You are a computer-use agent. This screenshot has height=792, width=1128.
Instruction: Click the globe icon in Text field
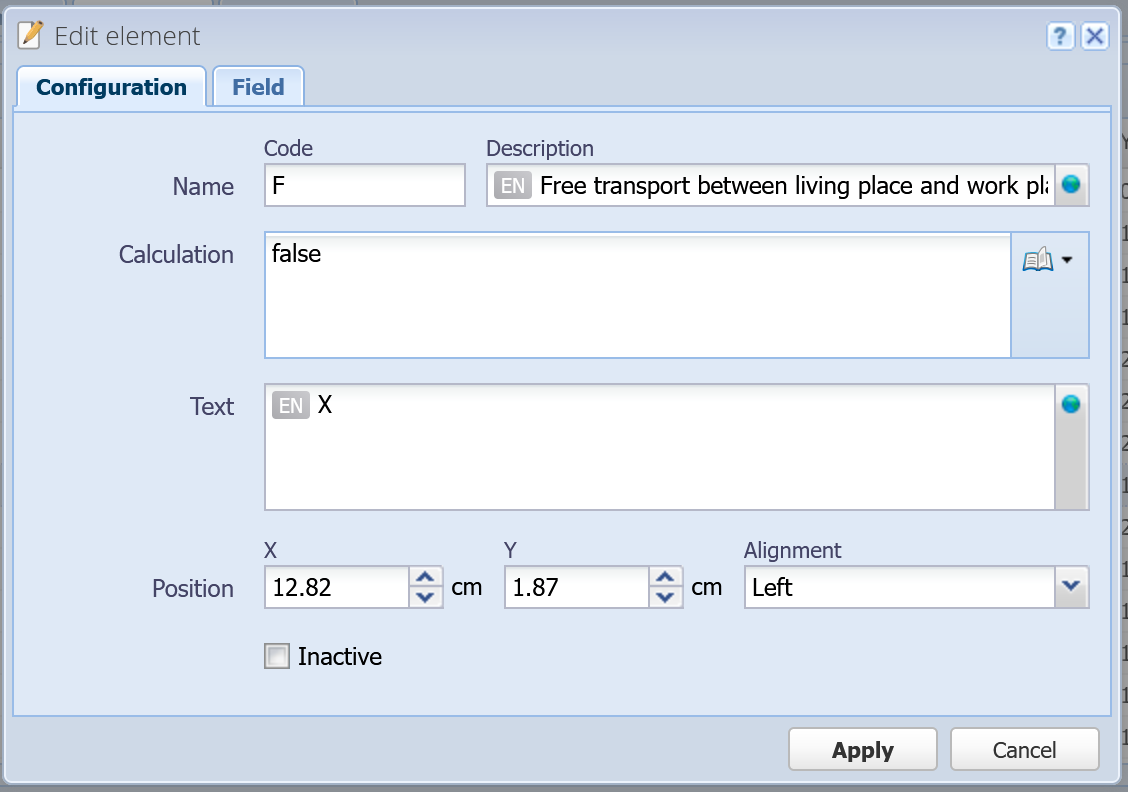pyautogui.click(x=1071, y=404)
